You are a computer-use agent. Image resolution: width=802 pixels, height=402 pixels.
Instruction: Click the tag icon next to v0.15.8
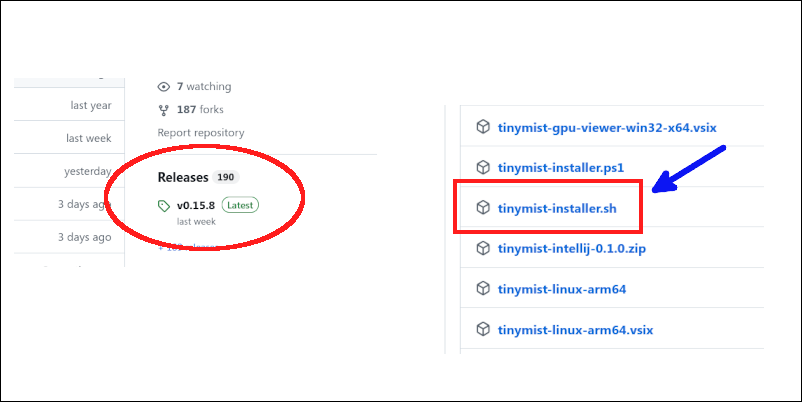[164, 206]
